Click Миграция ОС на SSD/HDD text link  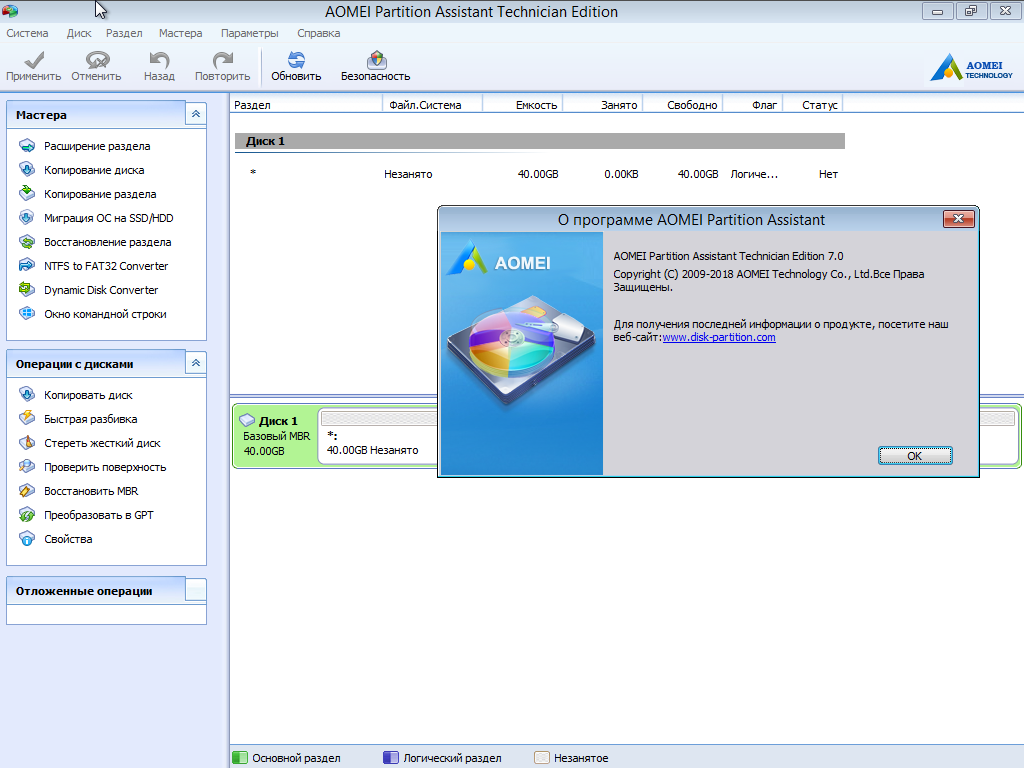pos(108,218)
